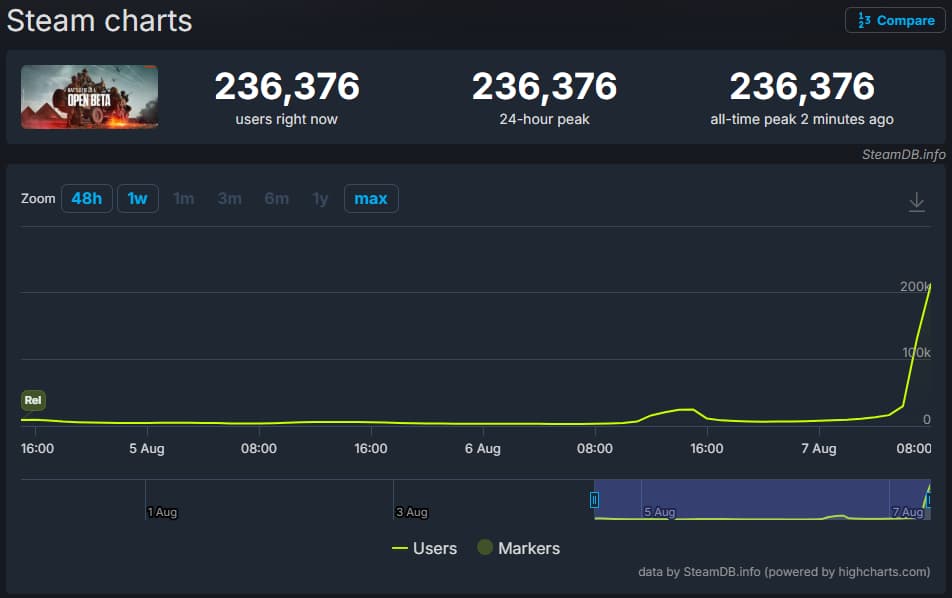
Task: Click the 236,376 users right now figure
Action: [x=287, y=86]
